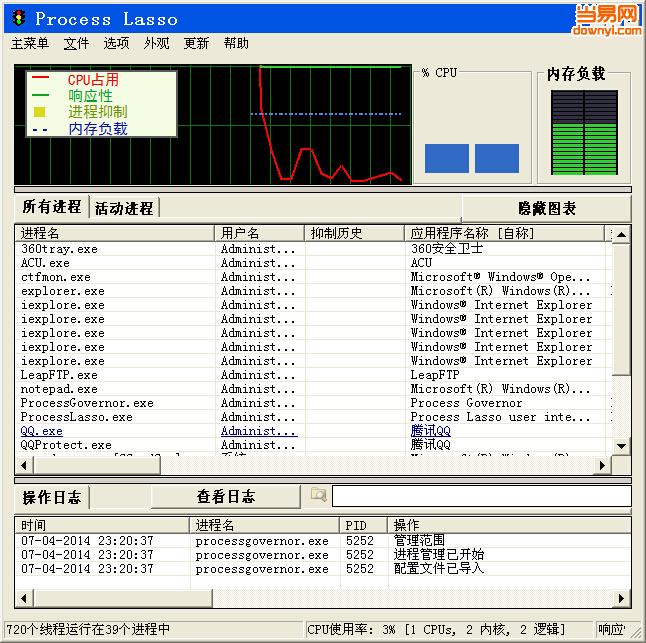Click the log search magnifier icon
The width and height of the screenshot is (646, 643).
pos(318,495)
